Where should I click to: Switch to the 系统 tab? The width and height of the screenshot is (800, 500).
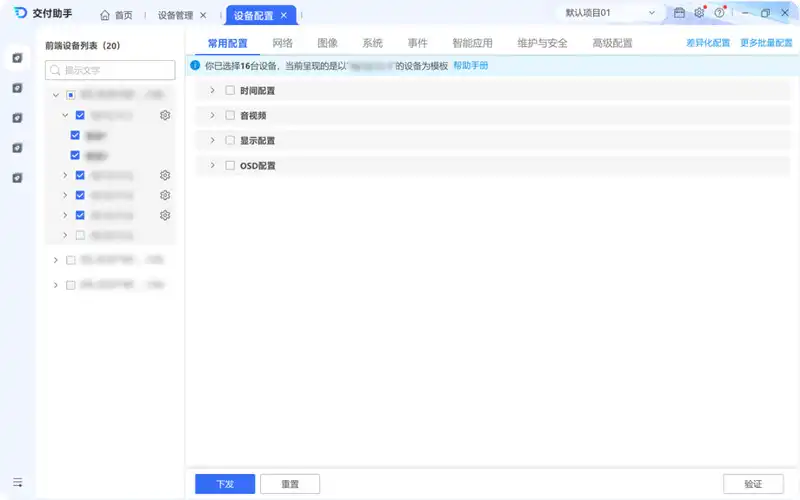click(372, 43)
